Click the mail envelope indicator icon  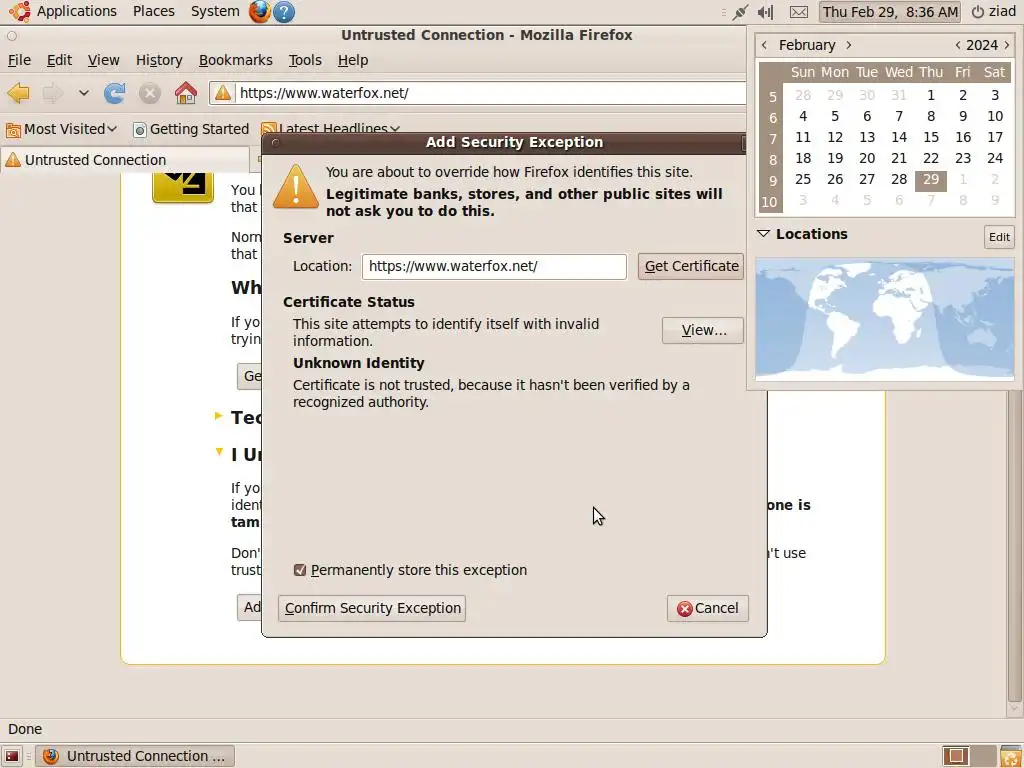(799, 12)
